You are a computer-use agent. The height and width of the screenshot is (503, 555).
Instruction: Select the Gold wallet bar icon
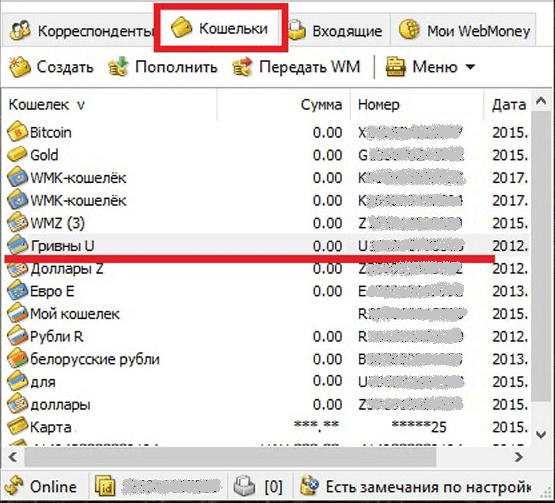click(x=17, y=155)
